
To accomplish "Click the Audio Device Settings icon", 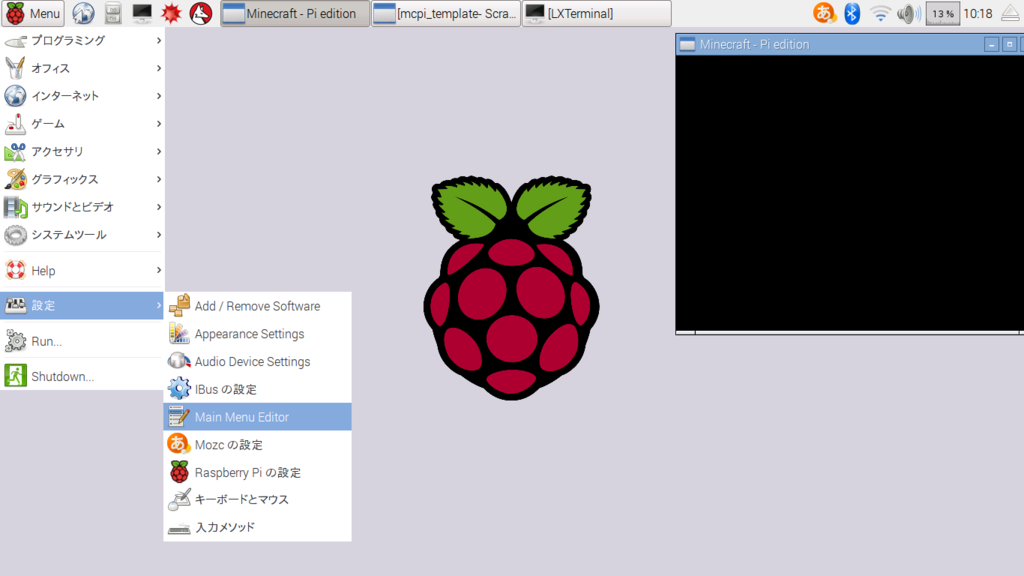I will (179, 361).
